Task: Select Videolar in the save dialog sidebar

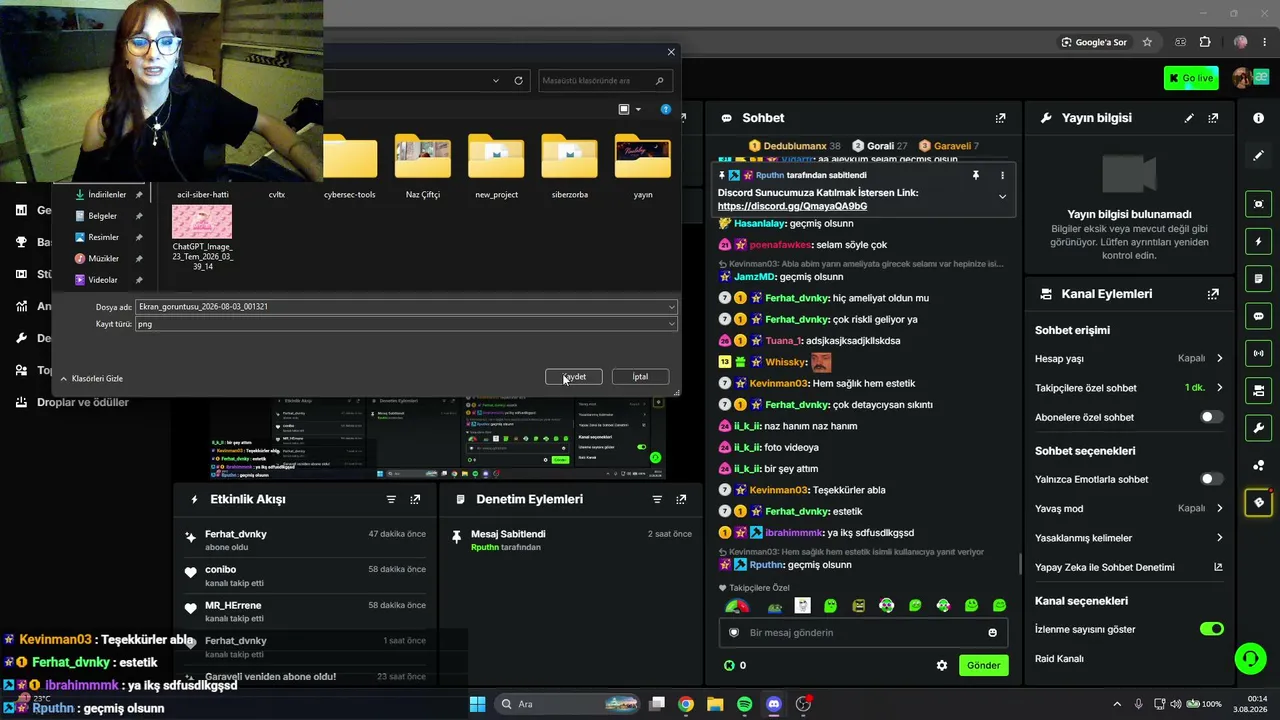Action: [103, 280]
